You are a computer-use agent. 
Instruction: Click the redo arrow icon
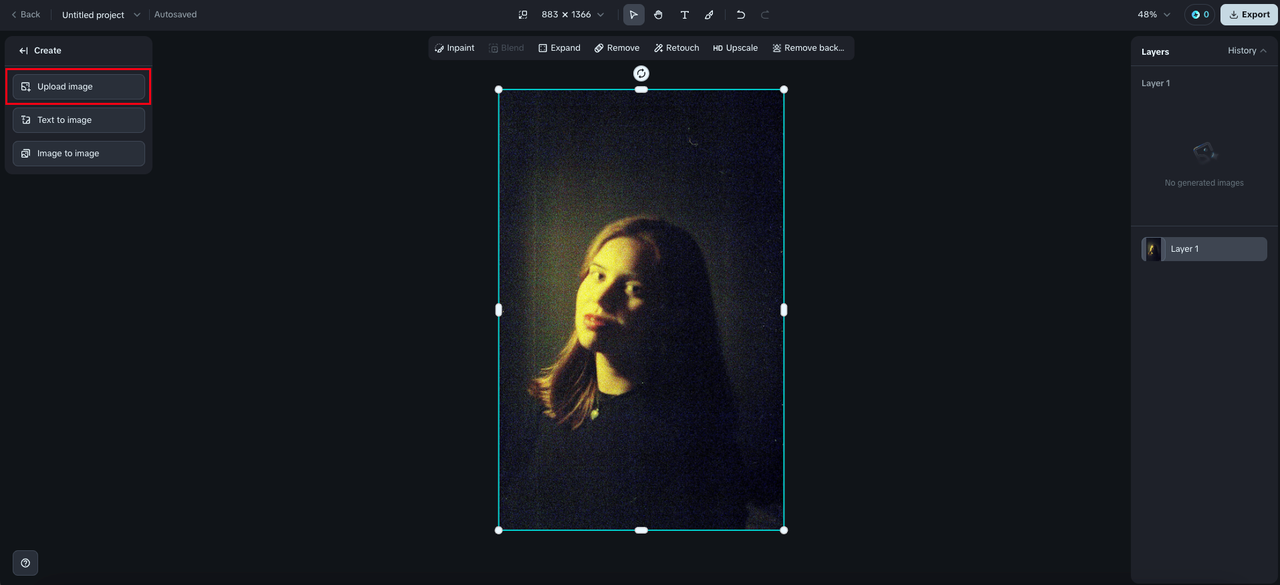(x=765, y=15)
